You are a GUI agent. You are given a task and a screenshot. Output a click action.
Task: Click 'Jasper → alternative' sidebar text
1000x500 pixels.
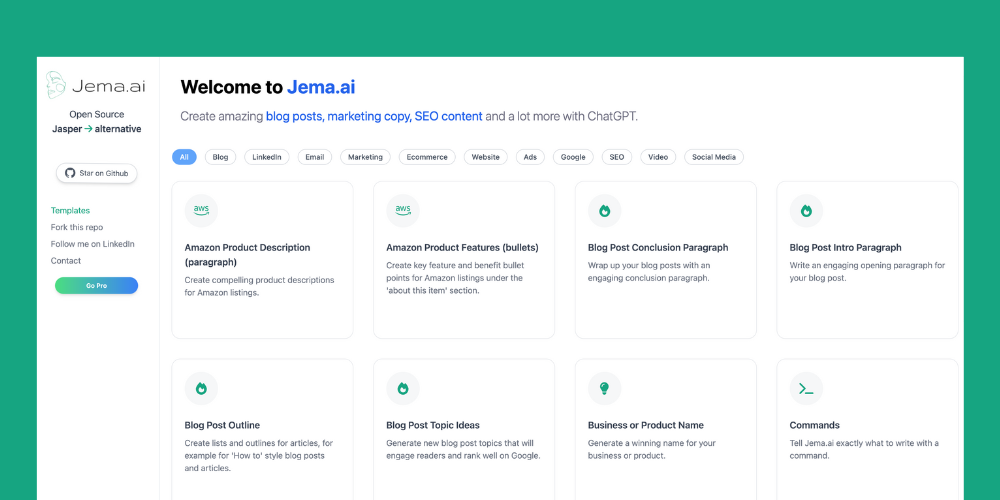coord(96,129)
